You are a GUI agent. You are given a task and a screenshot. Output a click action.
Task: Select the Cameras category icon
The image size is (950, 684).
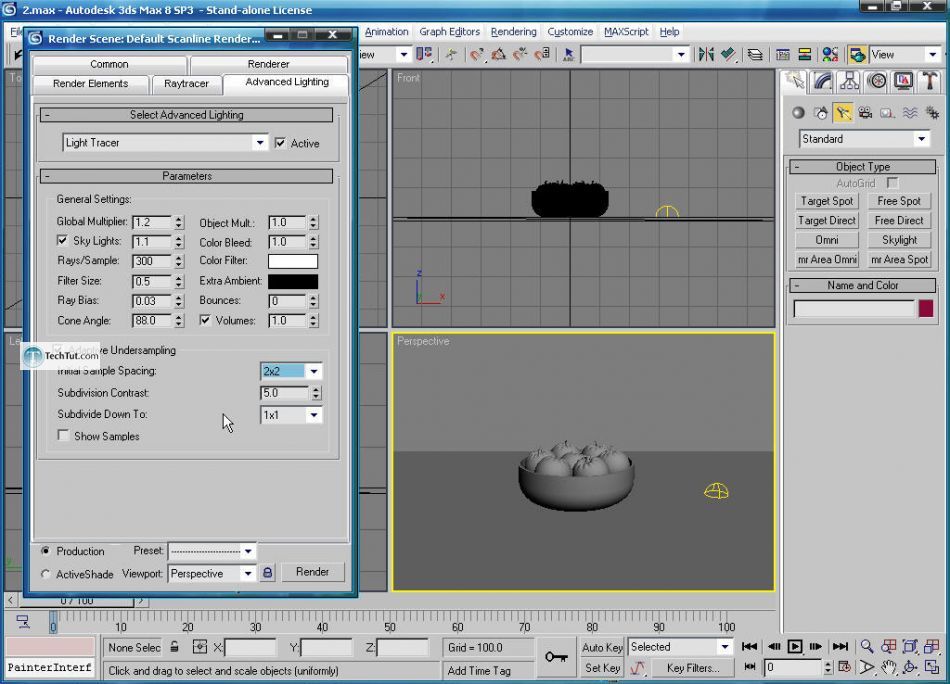coord(865,113)
